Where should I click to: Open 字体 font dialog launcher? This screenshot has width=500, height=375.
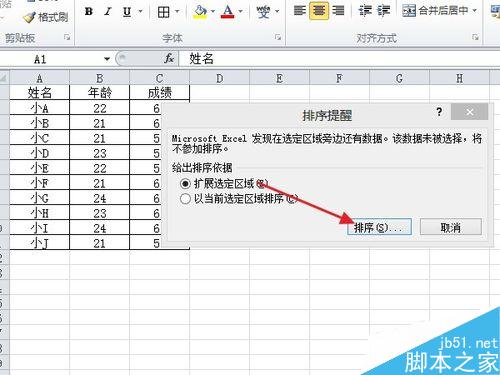click(x=278, y=37)
